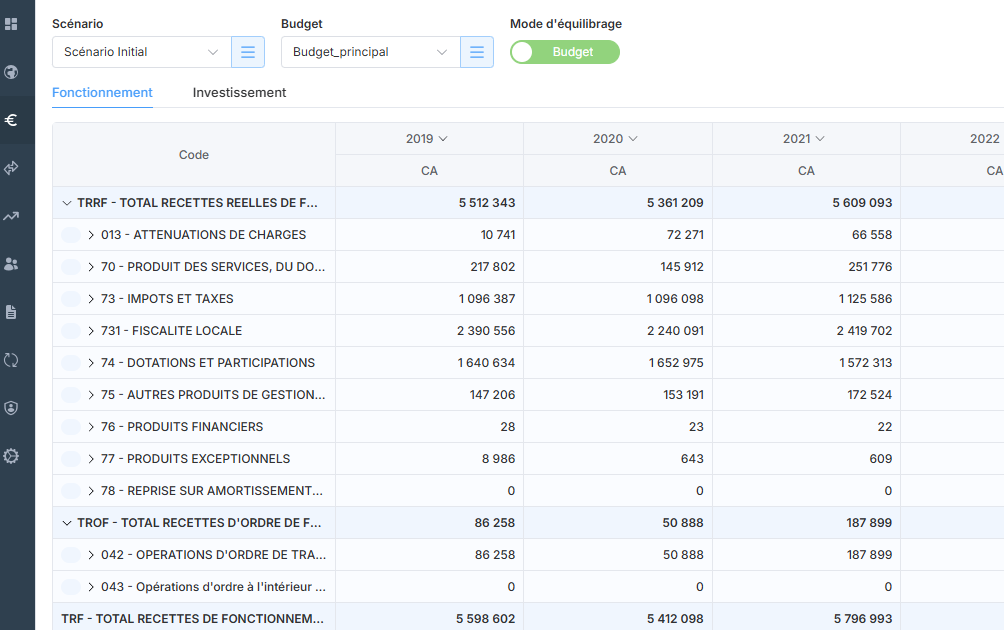Screen dimensions: 1004x630
Task: Toggle the Mode d'équilibrage Budget switch
Action: click(564, 52)
